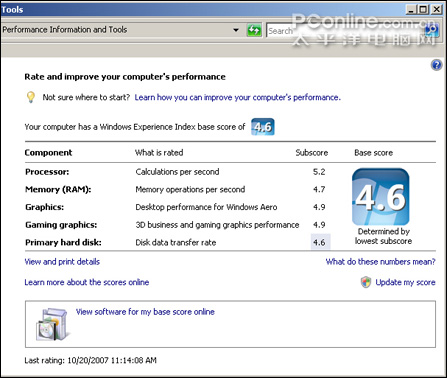Click 'Disk data transfer rate' text
This screenshot has width=447, height=378.
[x=176, y=243]
